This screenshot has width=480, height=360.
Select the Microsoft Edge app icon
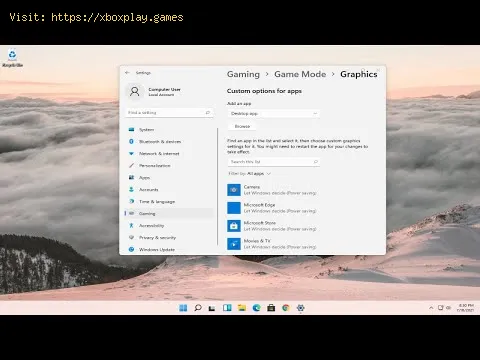pyautogui.click(x=234, y=208)
